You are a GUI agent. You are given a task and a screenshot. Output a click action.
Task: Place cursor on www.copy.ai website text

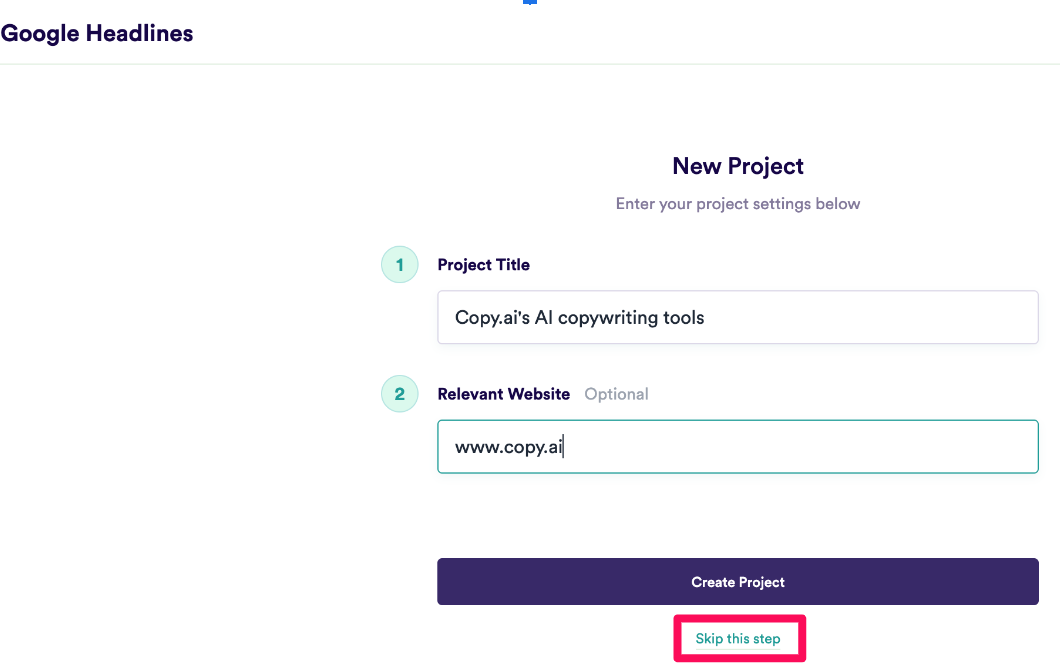point(509,447)
